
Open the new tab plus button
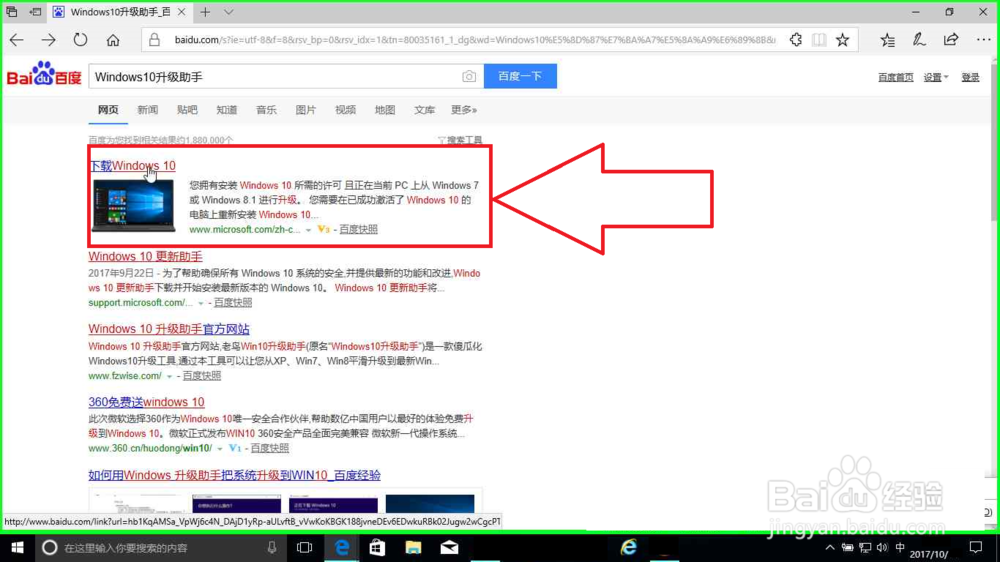(205, 11)
